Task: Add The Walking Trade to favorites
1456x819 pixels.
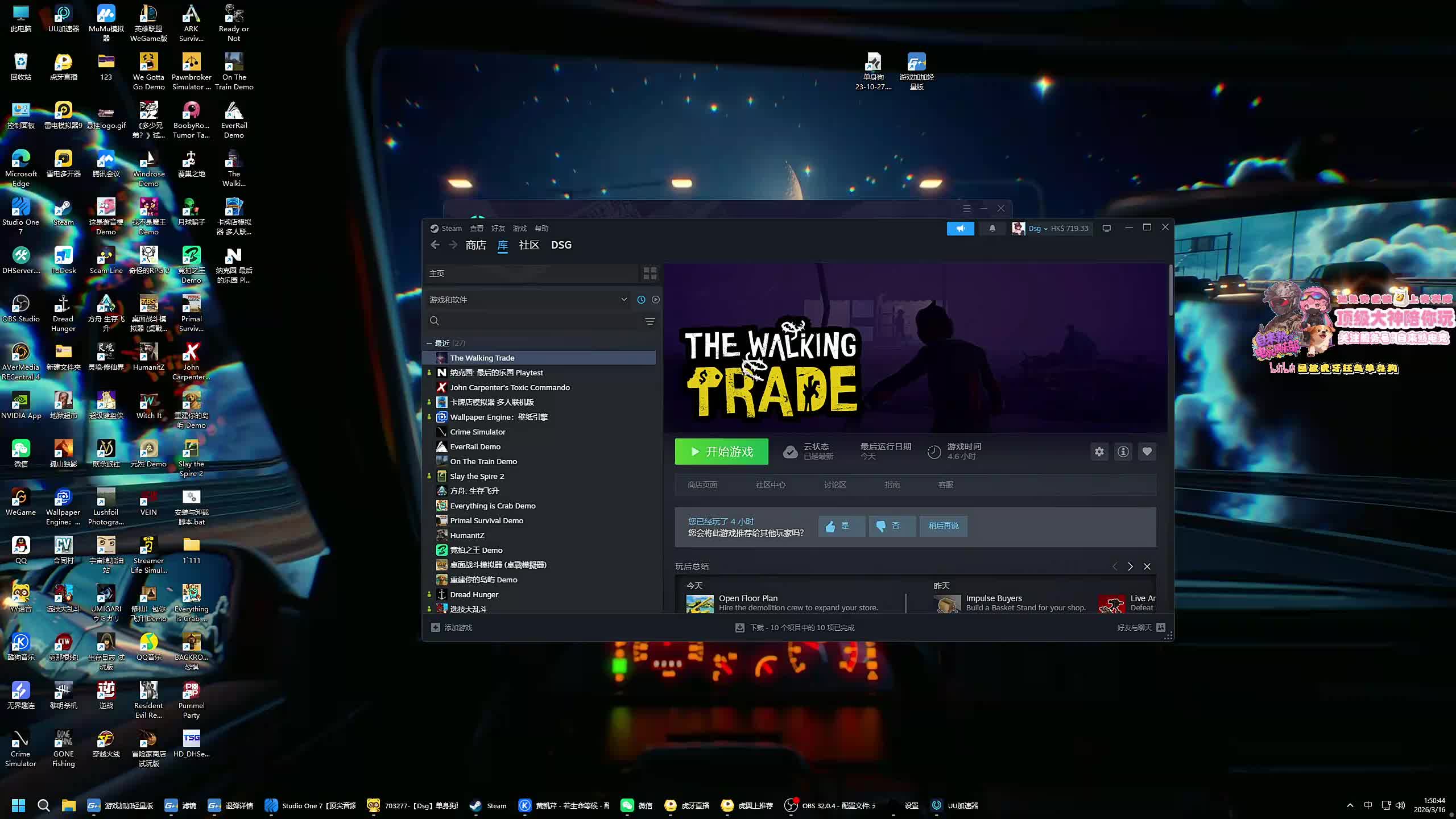Action: click(x=1147, y=452)
